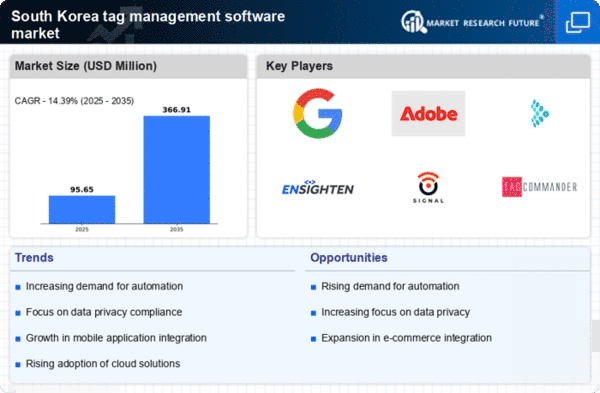
Task: Click the copy/expand icon in header
Action: pyautogui.click(x=578, y=22)
